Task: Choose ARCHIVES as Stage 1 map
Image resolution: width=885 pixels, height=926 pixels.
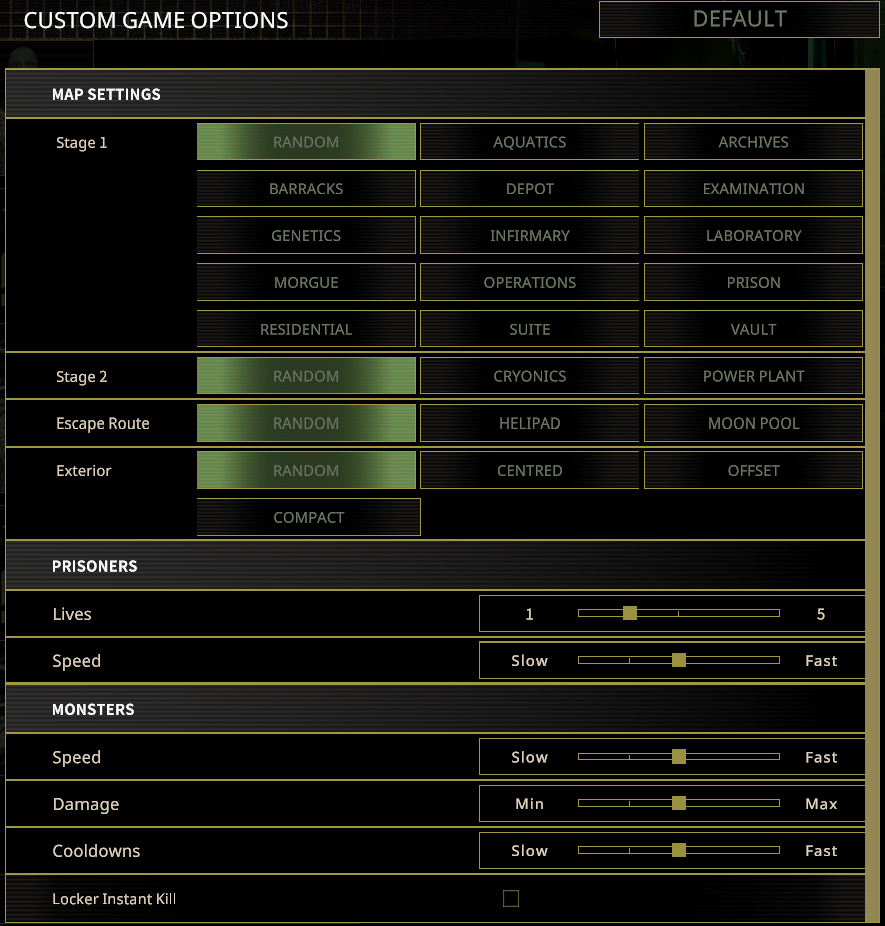Action: tap(753, 142)
